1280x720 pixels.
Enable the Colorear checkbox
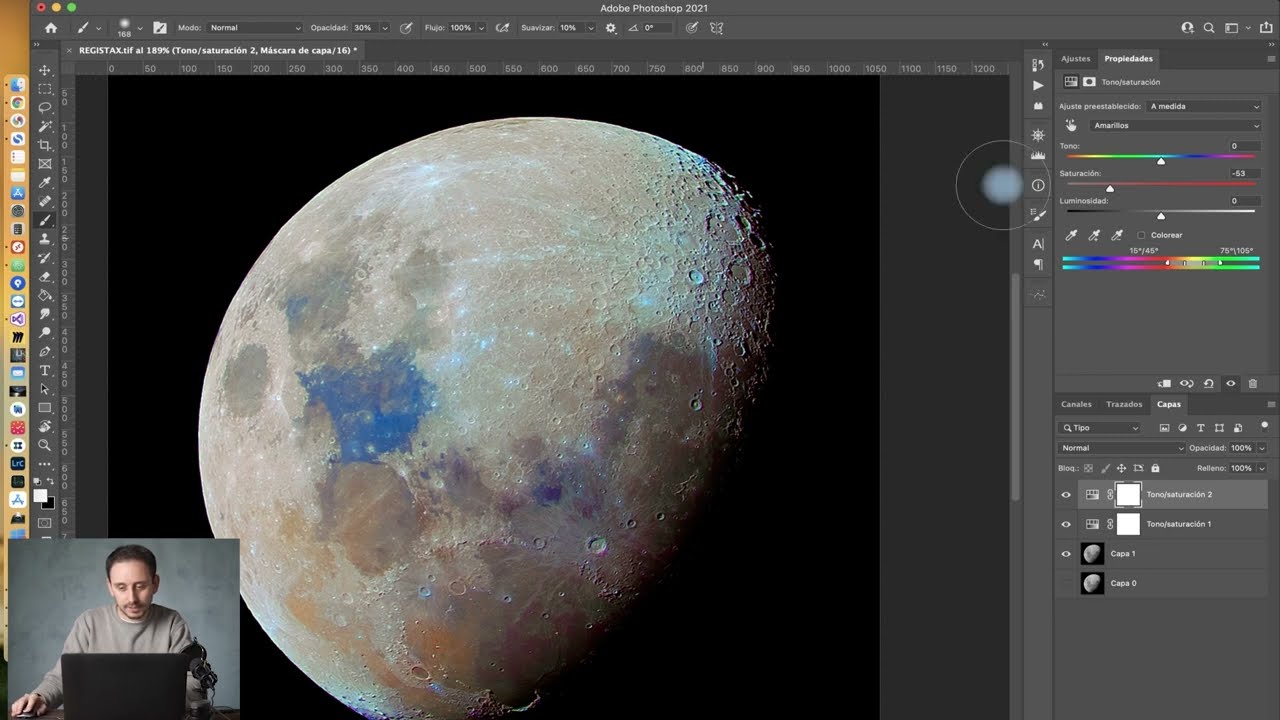tap(1141, 235)
